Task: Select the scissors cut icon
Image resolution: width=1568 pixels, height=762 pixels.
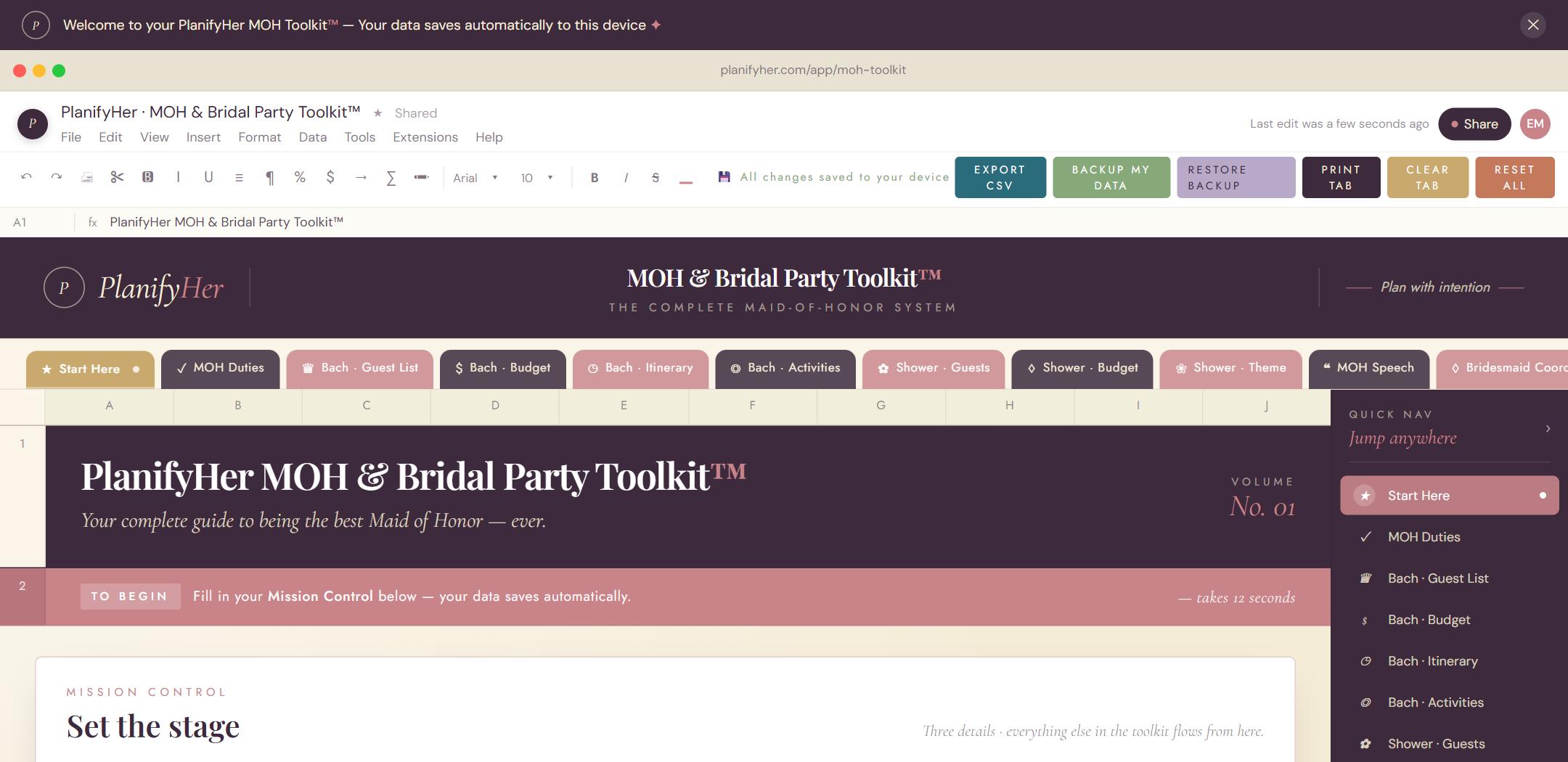Action: pos(117,177)
